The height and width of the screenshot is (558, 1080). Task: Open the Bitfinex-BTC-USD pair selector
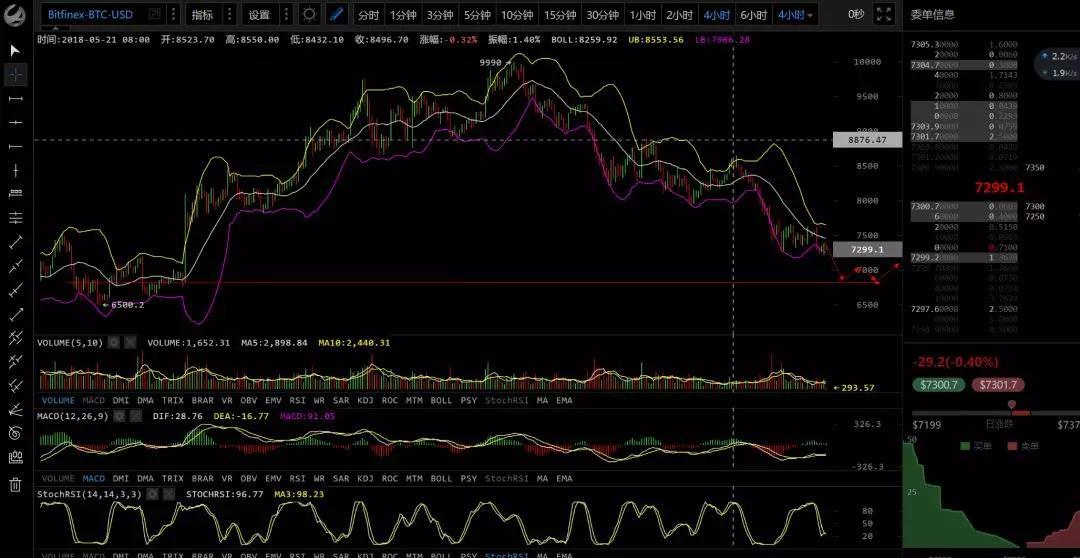tap(90, 14)
